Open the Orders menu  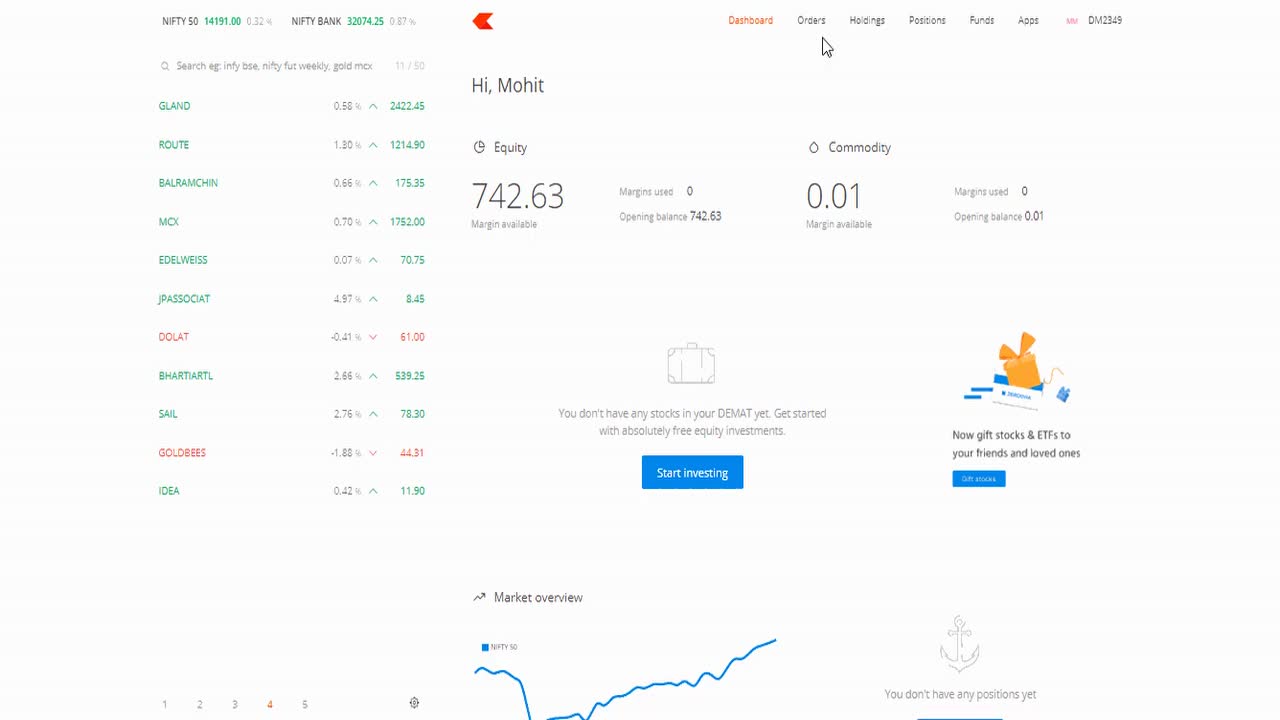pyautogui.click(x=811, y=20)
